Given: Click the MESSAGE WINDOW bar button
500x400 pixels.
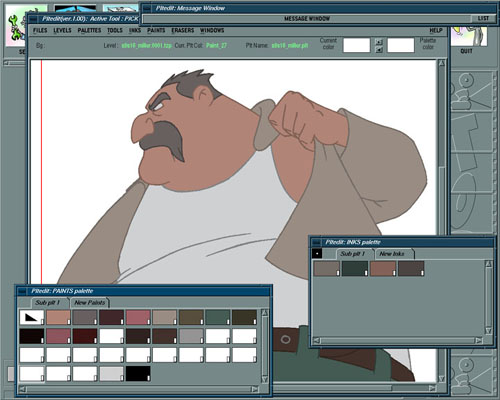Looking at the screenshot, I should tap(307, 19).
